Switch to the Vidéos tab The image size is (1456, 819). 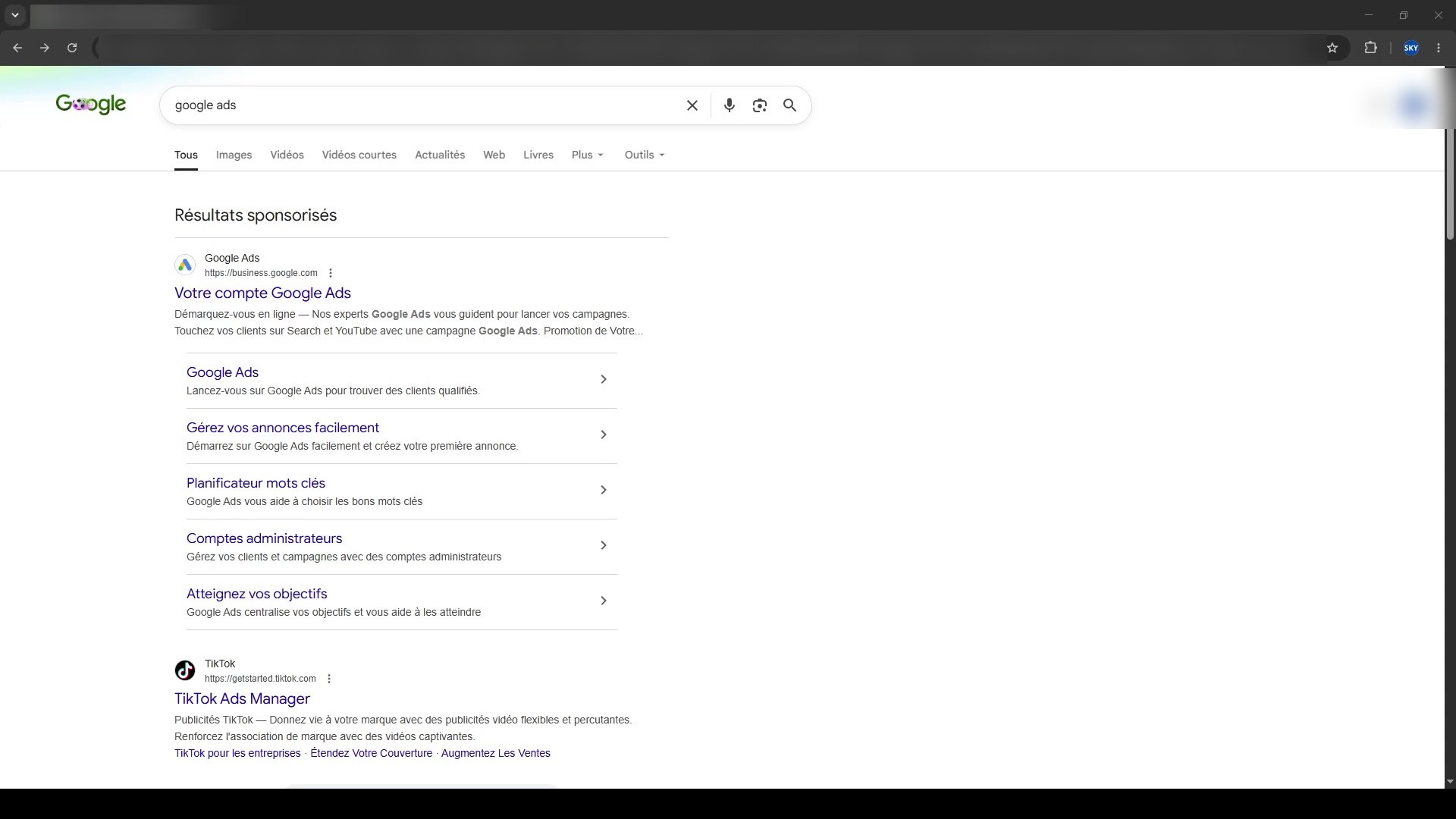click(287, 155)
